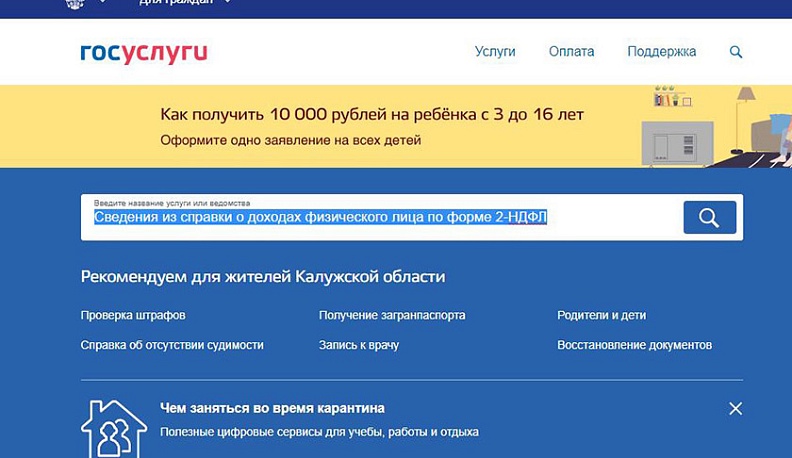The width and height of the screenshot is (792, 458).
Task: Open Родители и дети link
Action: click(602, 315)
